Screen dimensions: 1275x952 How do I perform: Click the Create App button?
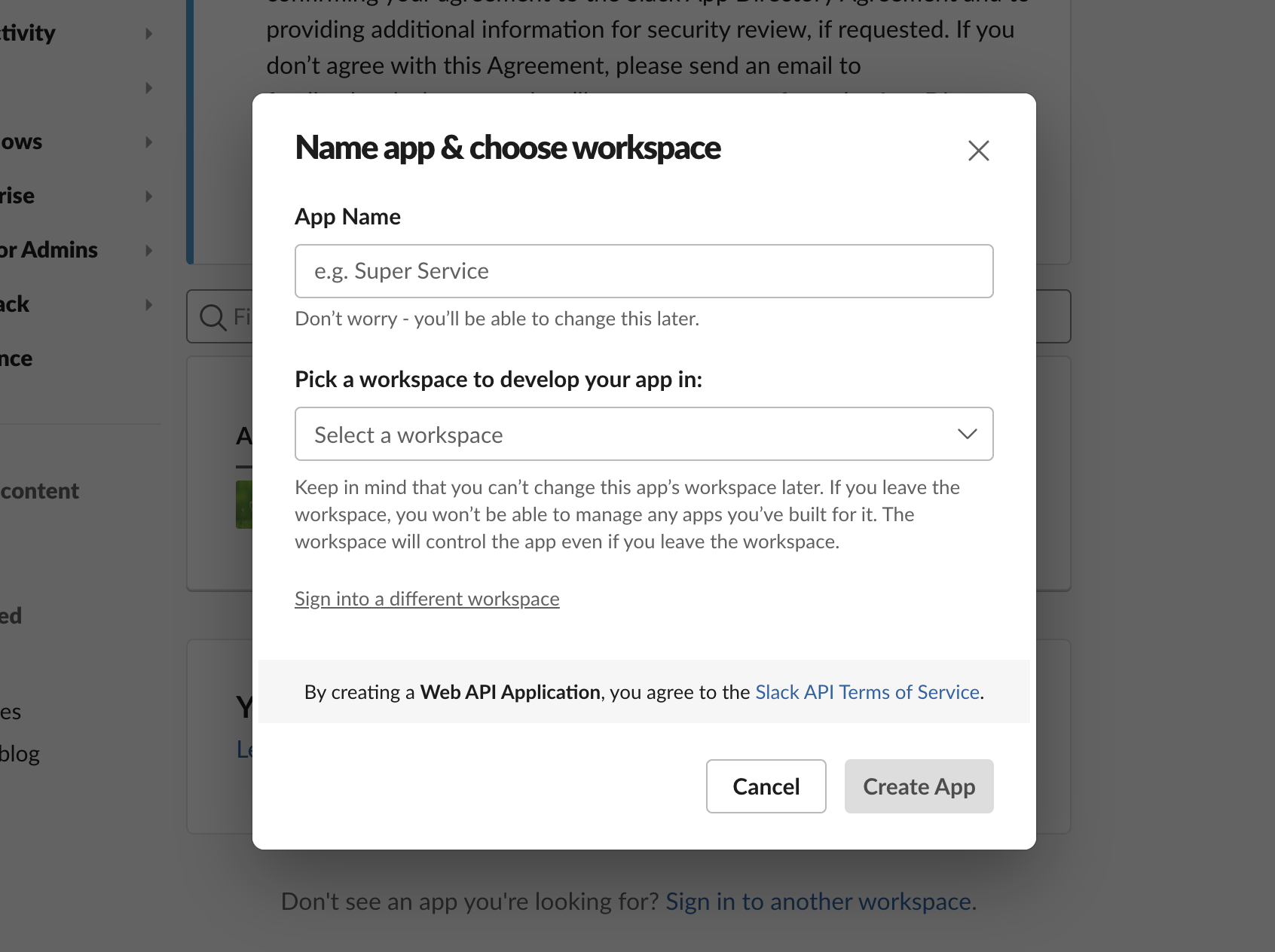tap(919, 786)
